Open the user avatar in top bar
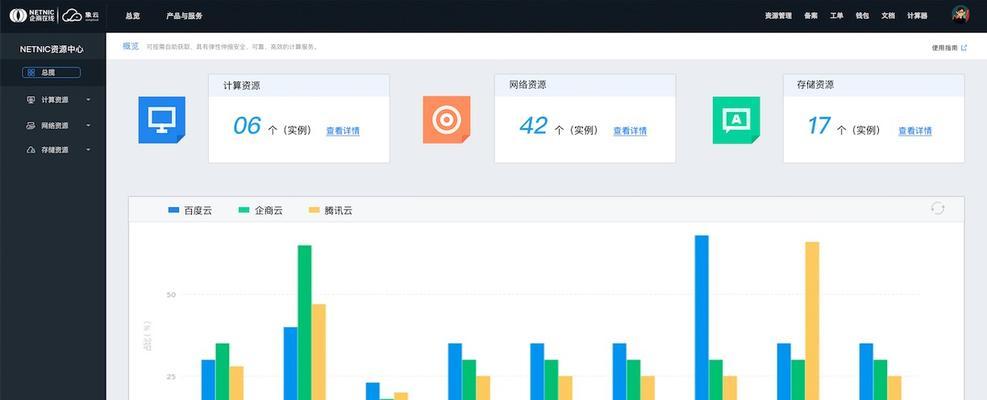This screenshot has width=987, height=400. tap(961, 15)
